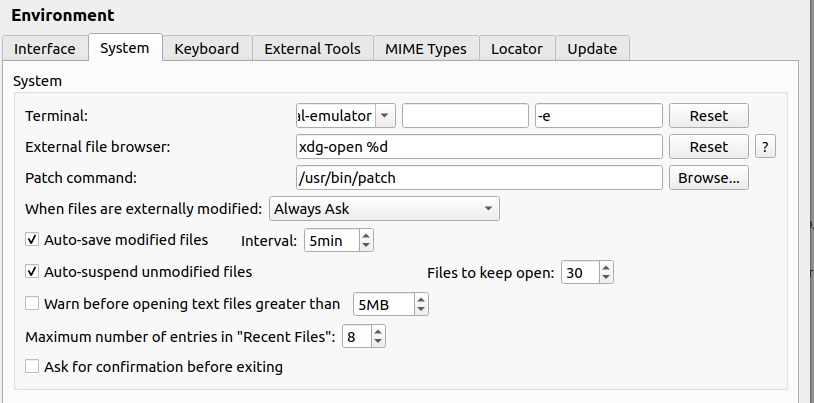The height and width of the screenshot is (403, 814).
Task: Go to the Locator tab
Action: 516,48
